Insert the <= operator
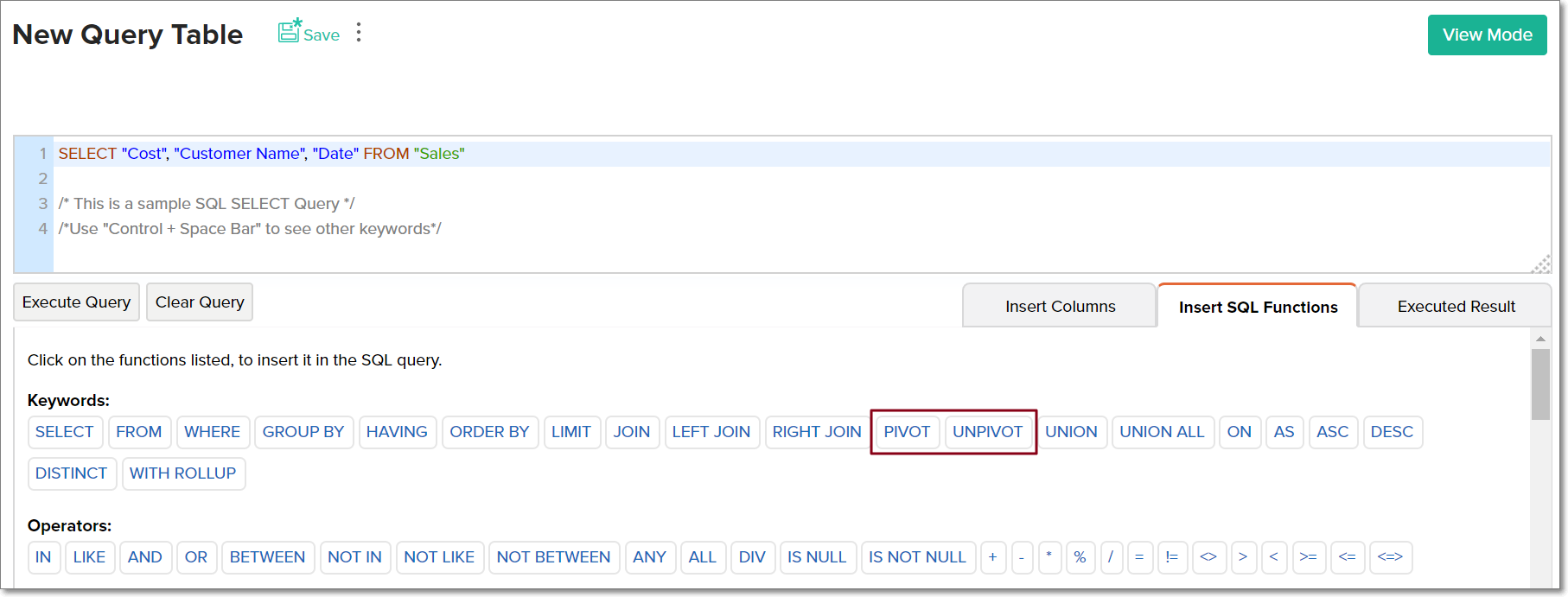 click(1348, 557)
